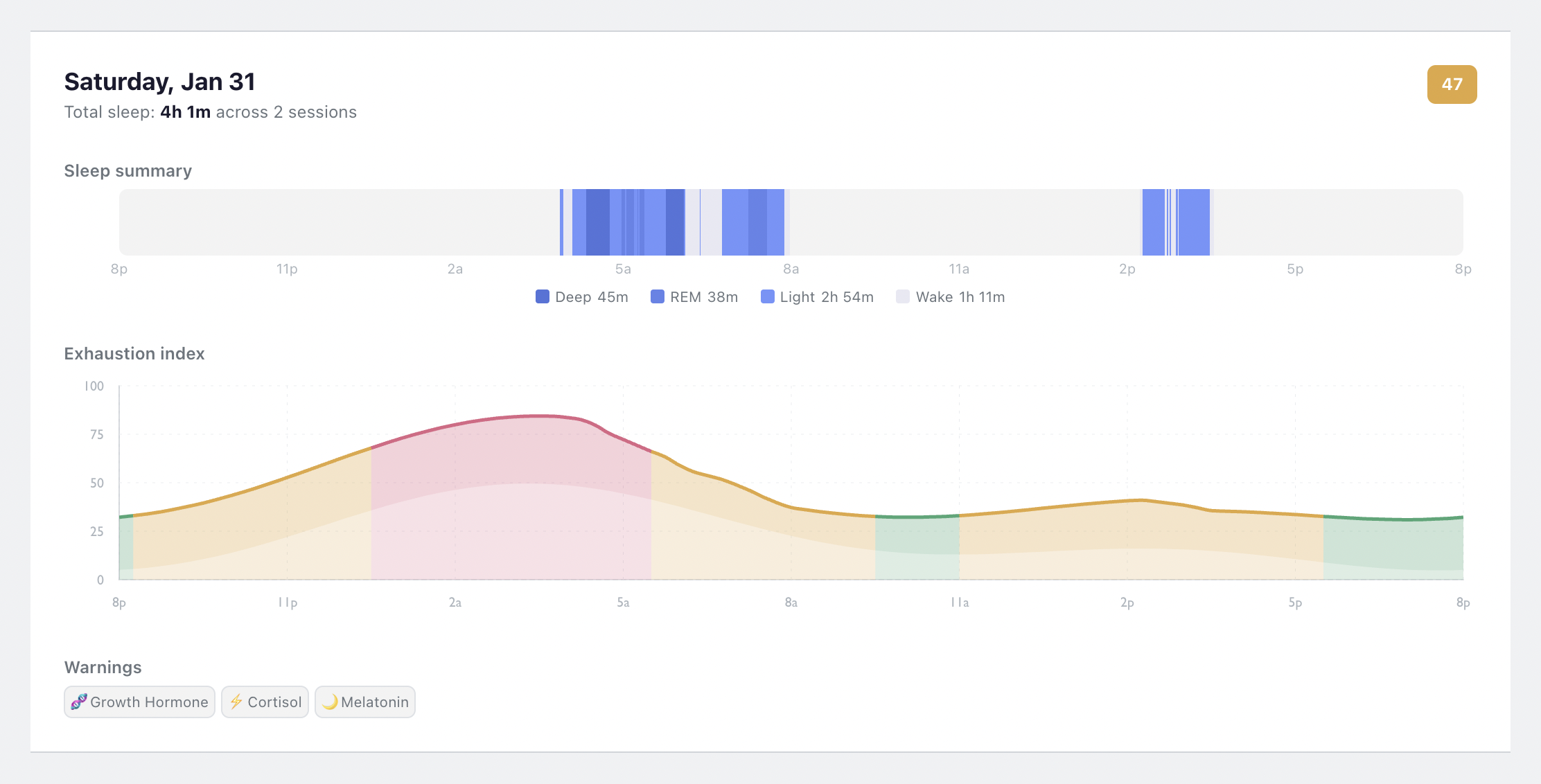Toggle the Deep 45m legend entry
1541x784 pixels.
click(x=582, y=296)
